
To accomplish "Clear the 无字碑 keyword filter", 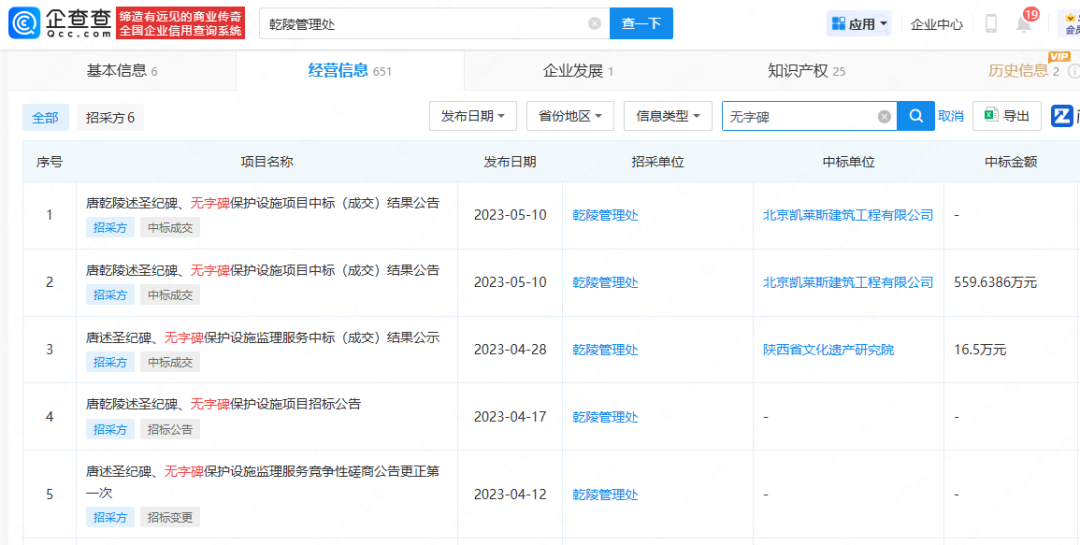I will pos(884,117).
